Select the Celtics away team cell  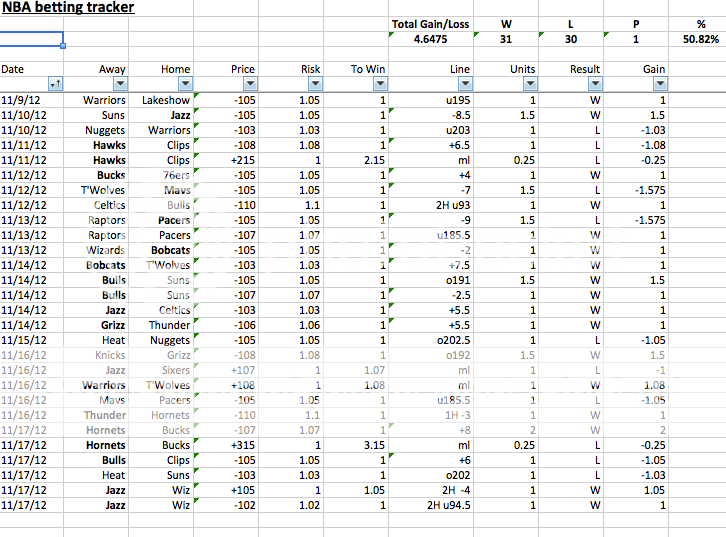tap(96, 205)
